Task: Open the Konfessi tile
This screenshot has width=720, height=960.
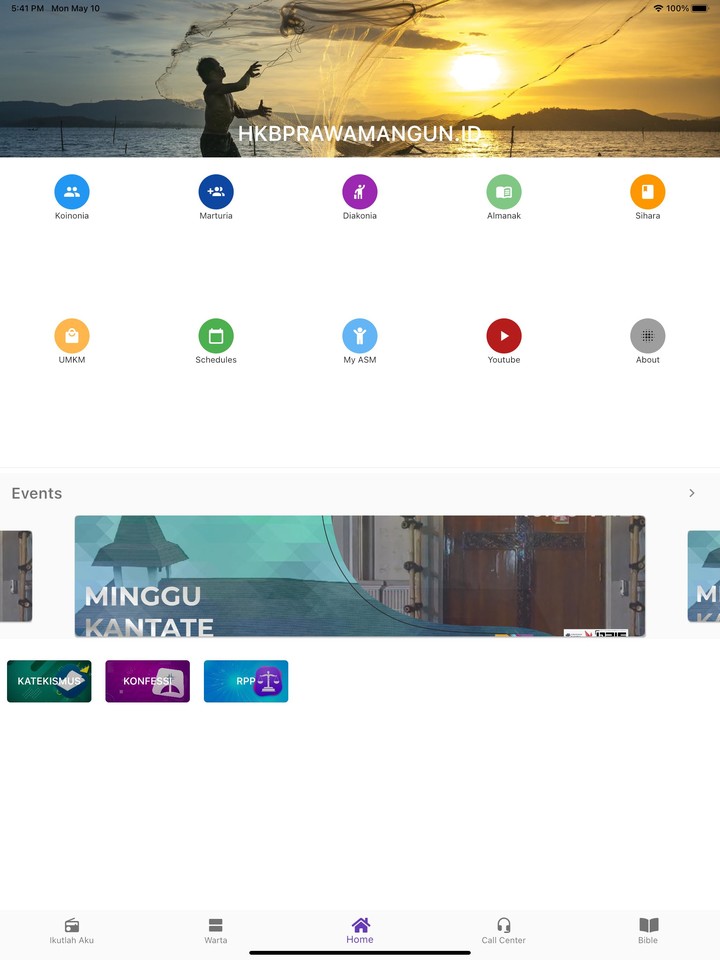Action: tap(148, 681)
